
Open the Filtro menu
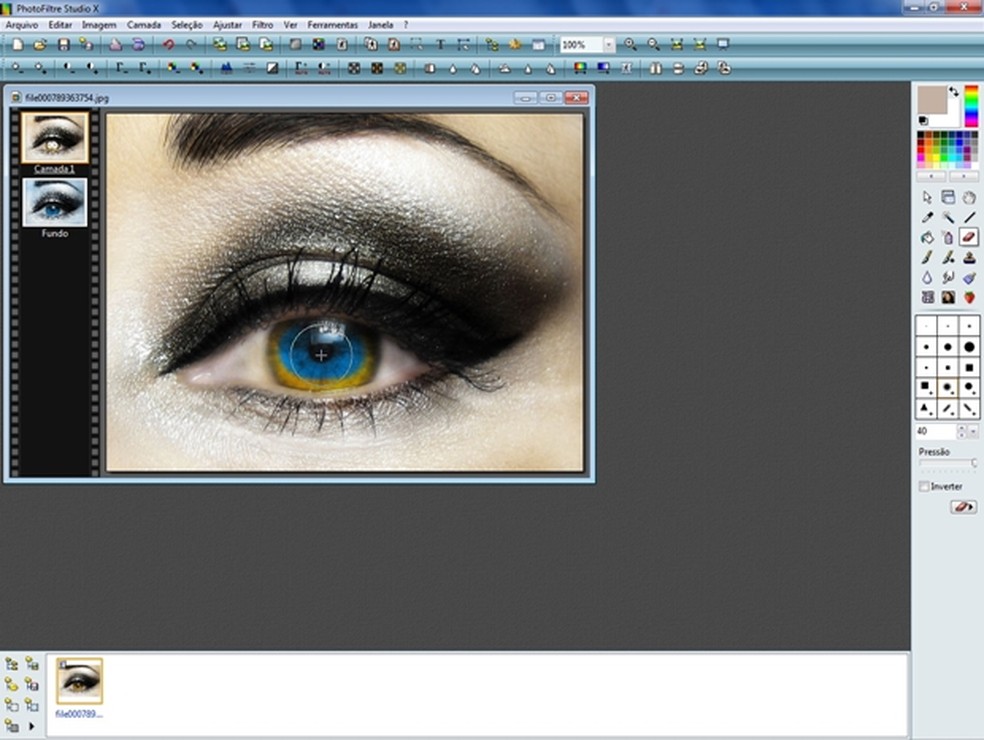[x=263, y=24]
